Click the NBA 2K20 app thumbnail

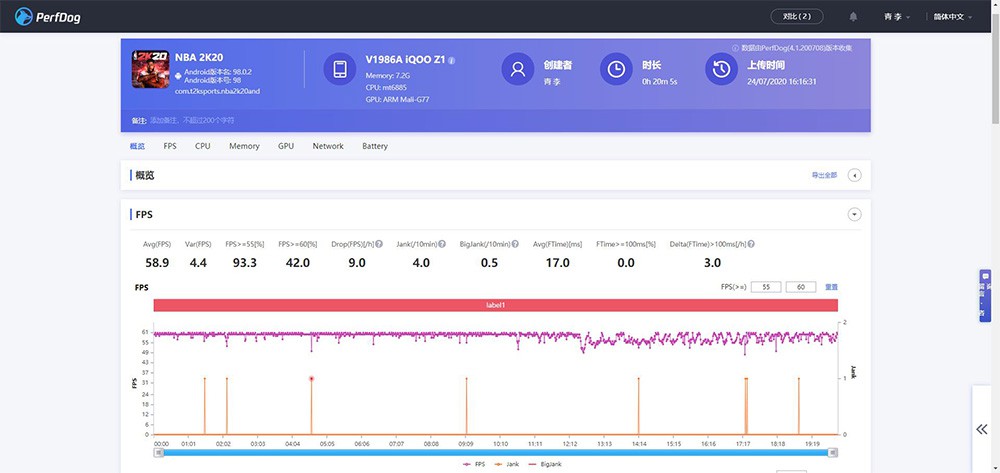click(x=151, y=69)
